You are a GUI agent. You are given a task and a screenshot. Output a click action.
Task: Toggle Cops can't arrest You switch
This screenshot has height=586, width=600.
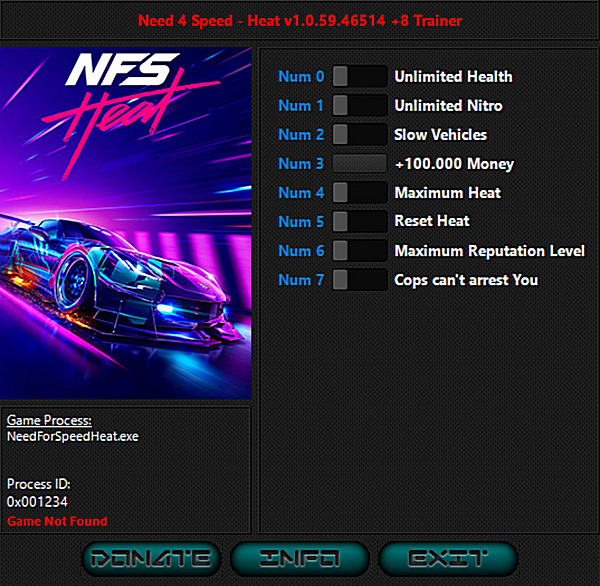point(359,279)
